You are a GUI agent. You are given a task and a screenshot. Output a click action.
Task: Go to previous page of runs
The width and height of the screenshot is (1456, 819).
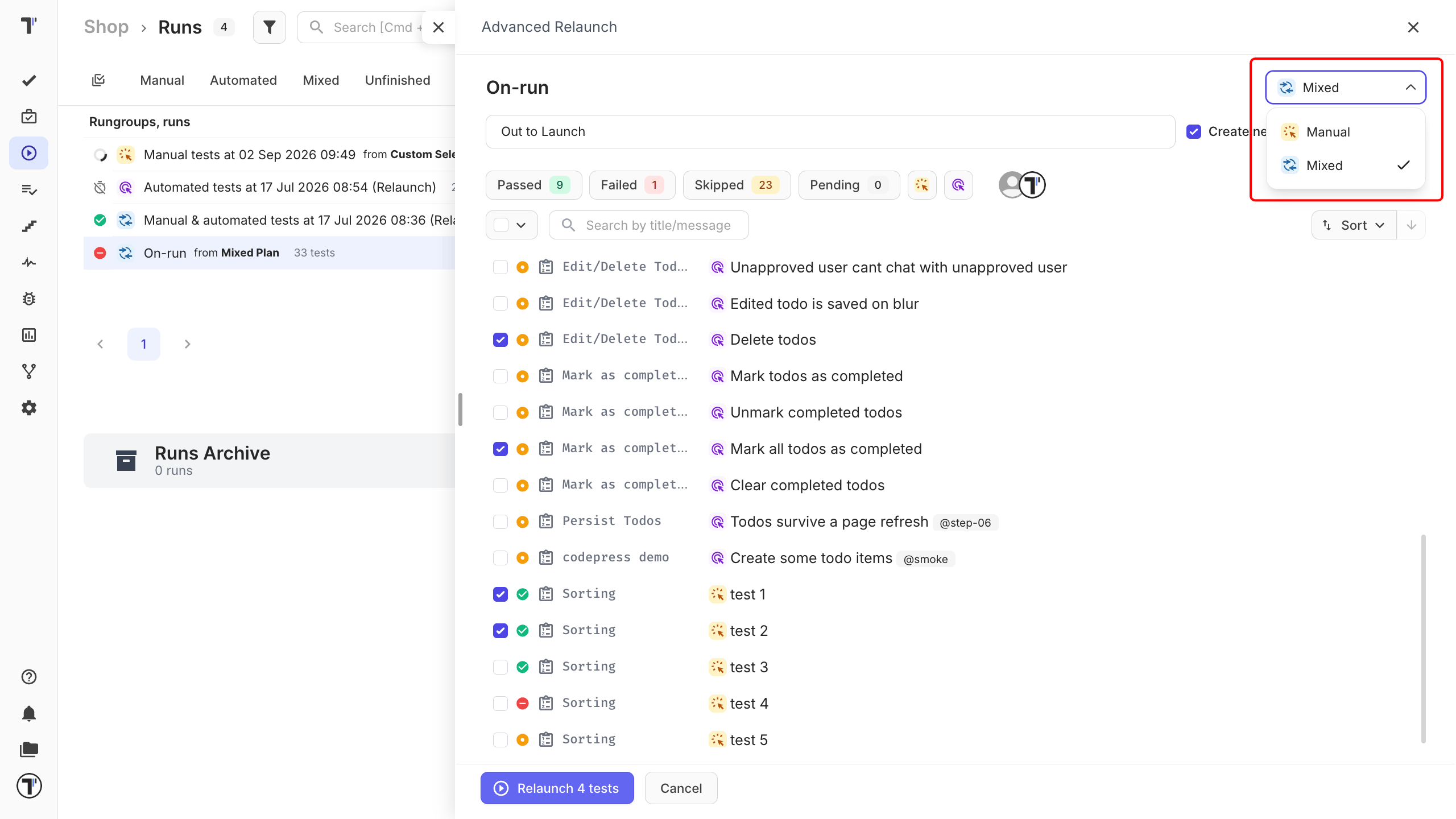[x=100, y=344]
